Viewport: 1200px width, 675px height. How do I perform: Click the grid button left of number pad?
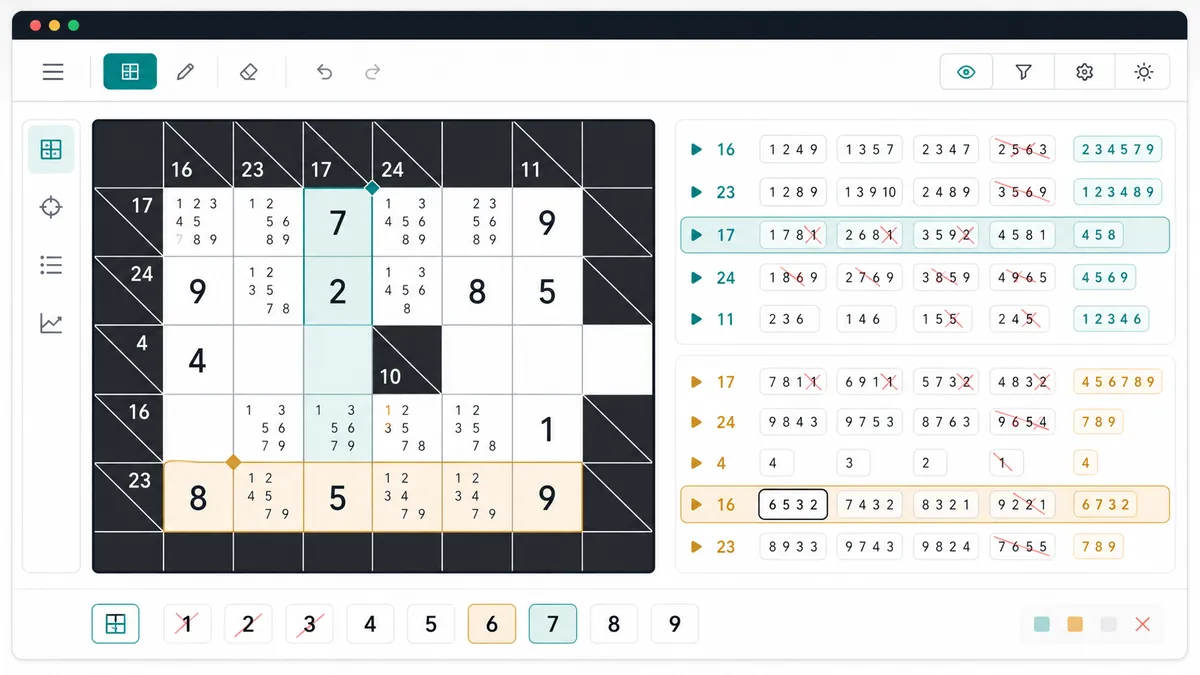pyautogui.click(x=116, y=624)
